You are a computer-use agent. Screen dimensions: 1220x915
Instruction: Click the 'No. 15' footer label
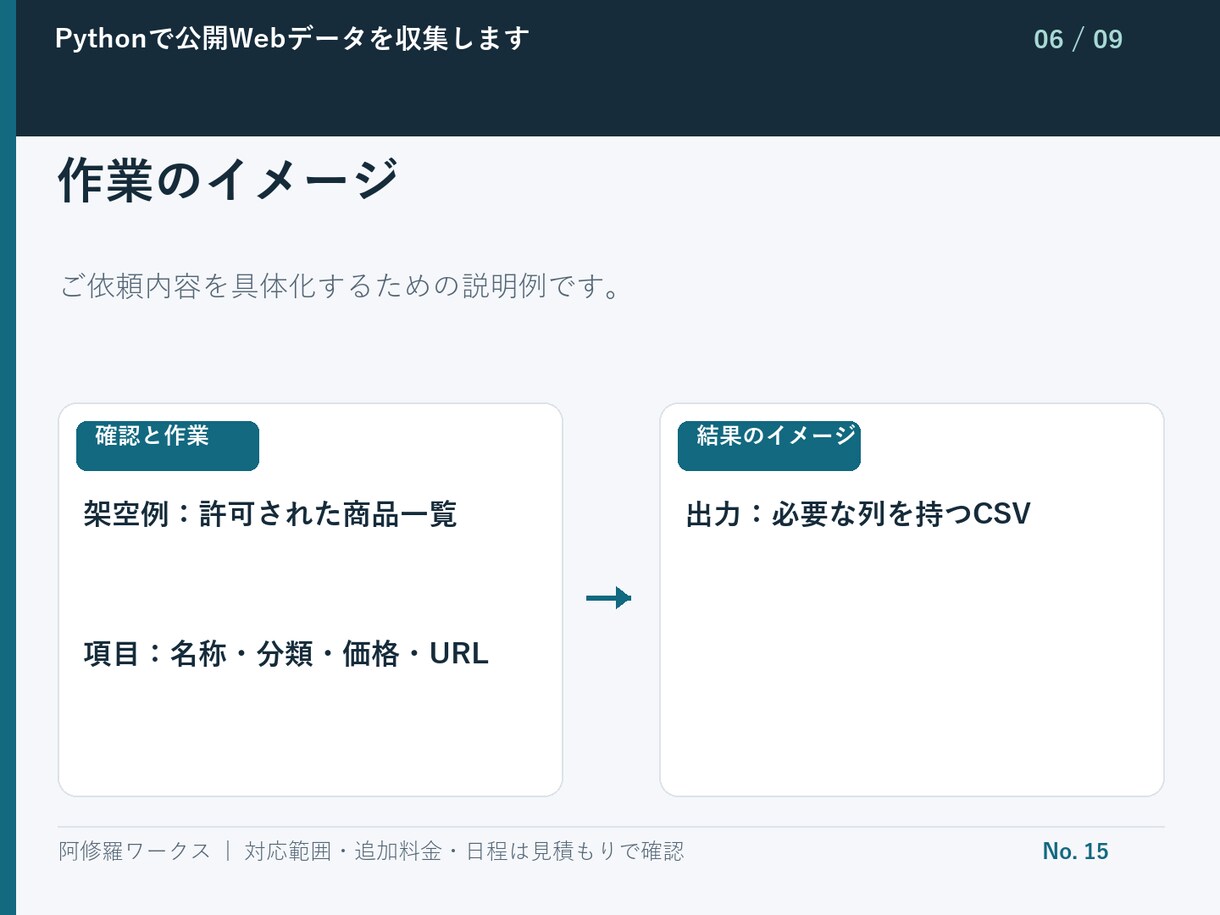coord(1075,851)
